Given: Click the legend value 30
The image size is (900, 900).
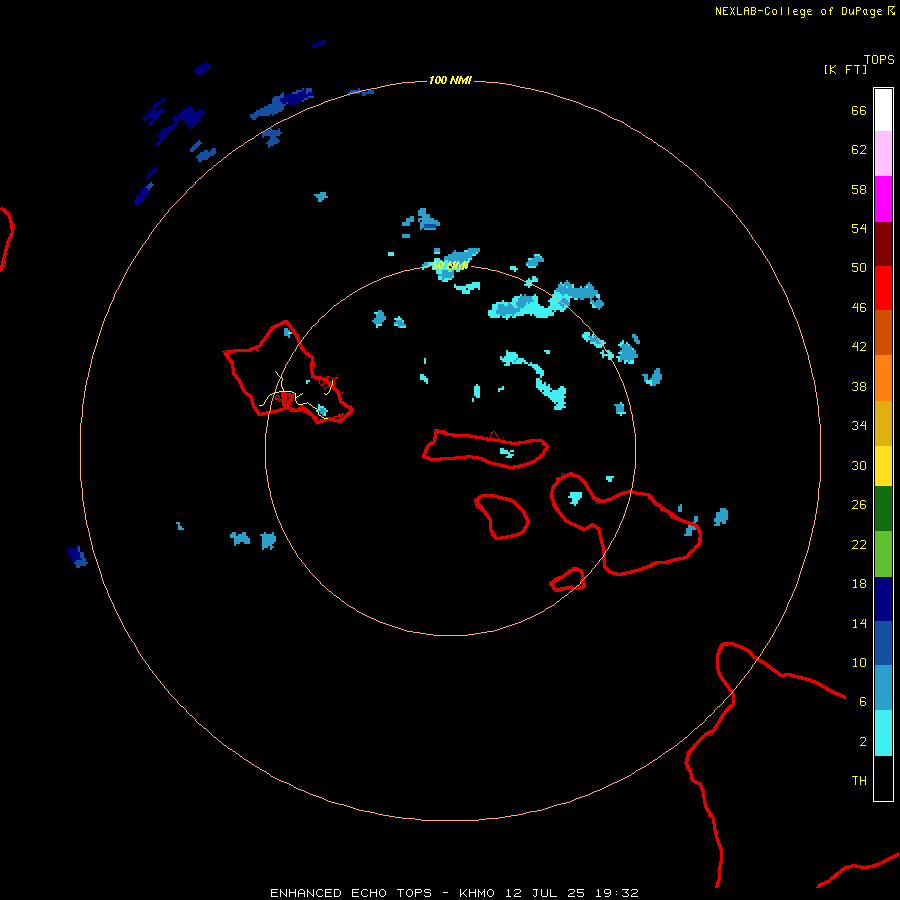Looking at the screenshot, I should pyautogui.click(x=859, y=465).
